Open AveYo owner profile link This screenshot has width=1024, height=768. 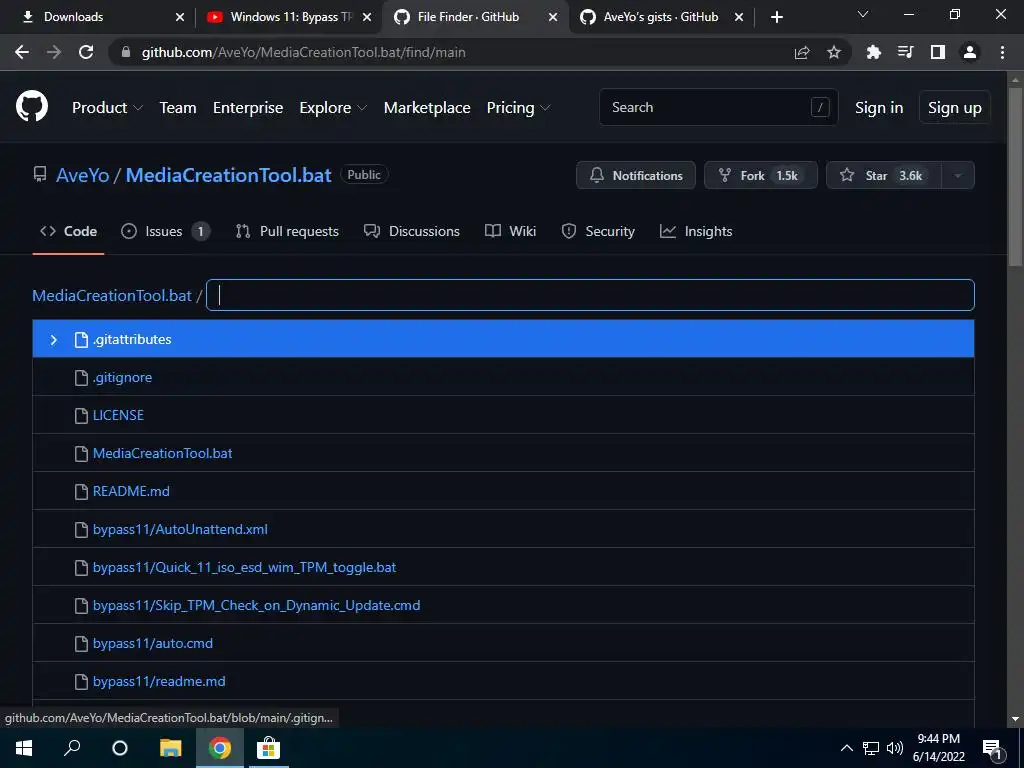click(x=82, y=175)
